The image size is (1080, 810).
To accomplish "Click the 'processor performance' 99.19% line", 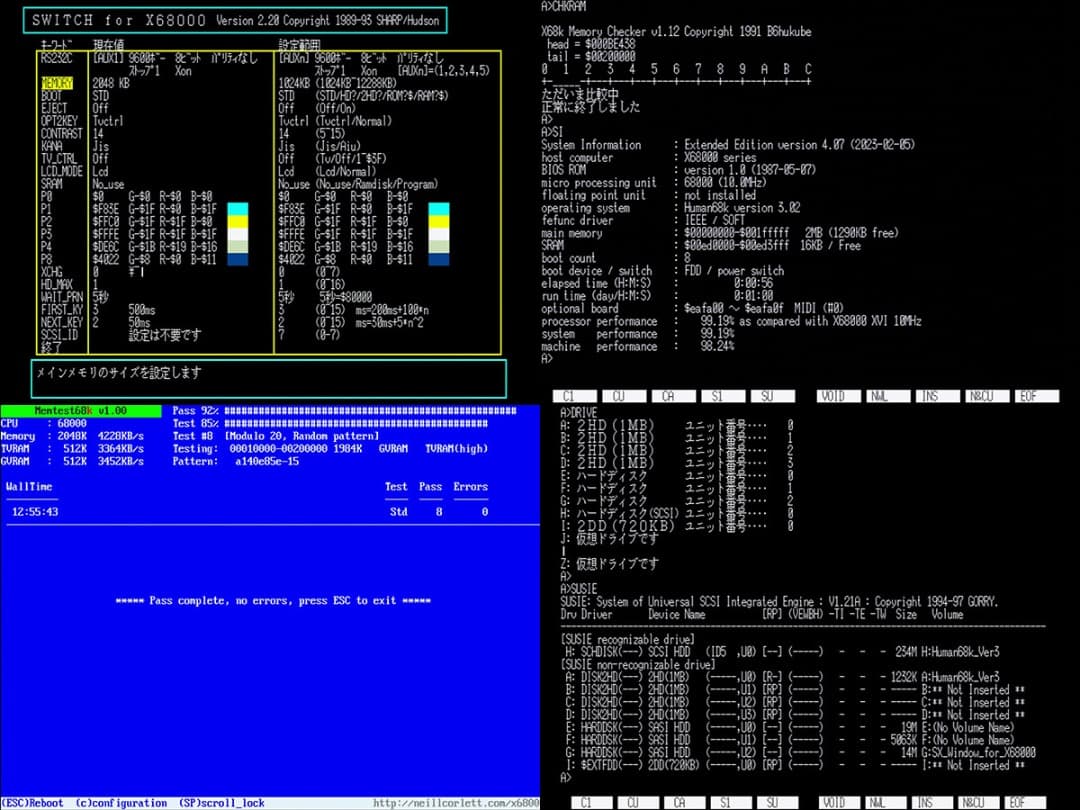I will [x=731, y=321].
